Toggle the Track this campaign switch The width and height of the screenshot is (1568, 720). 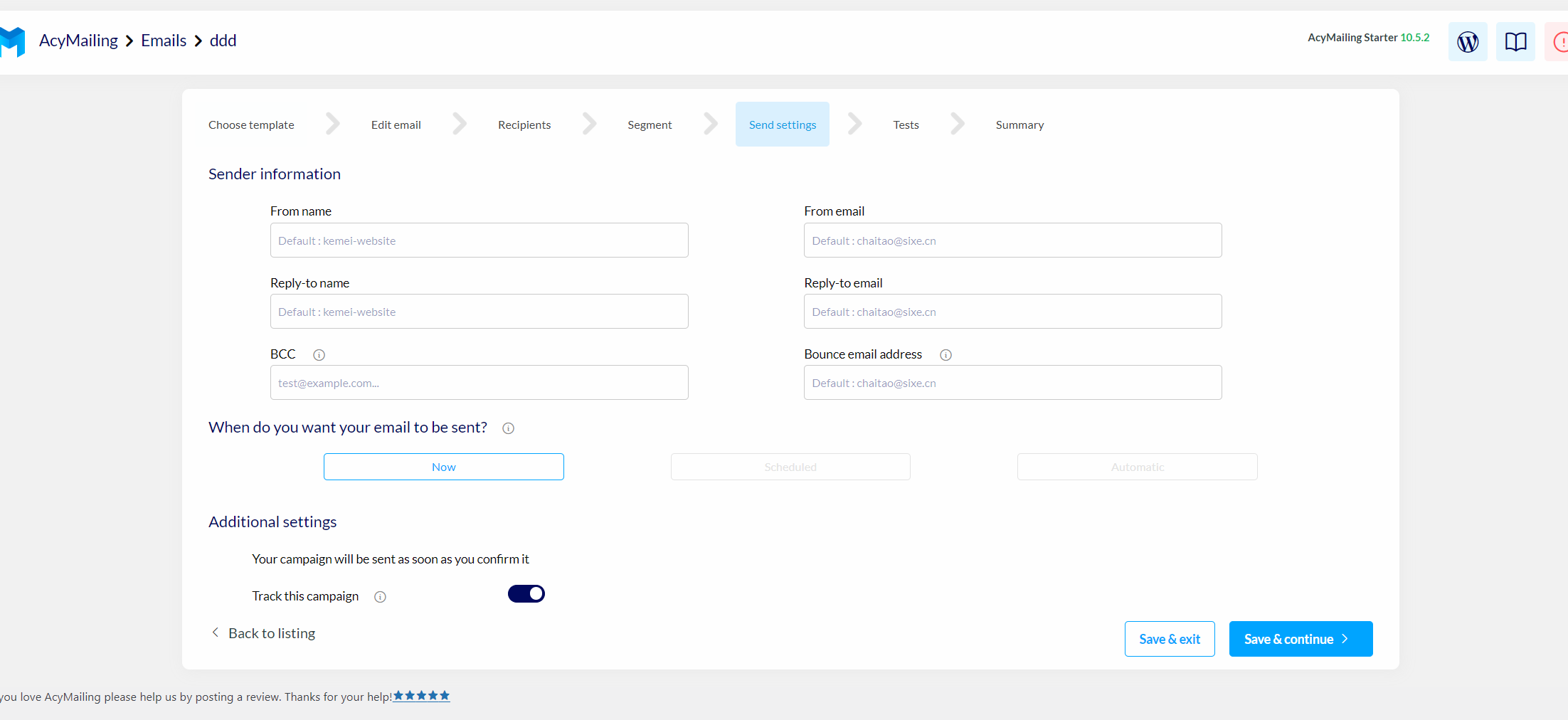point(526,594)
